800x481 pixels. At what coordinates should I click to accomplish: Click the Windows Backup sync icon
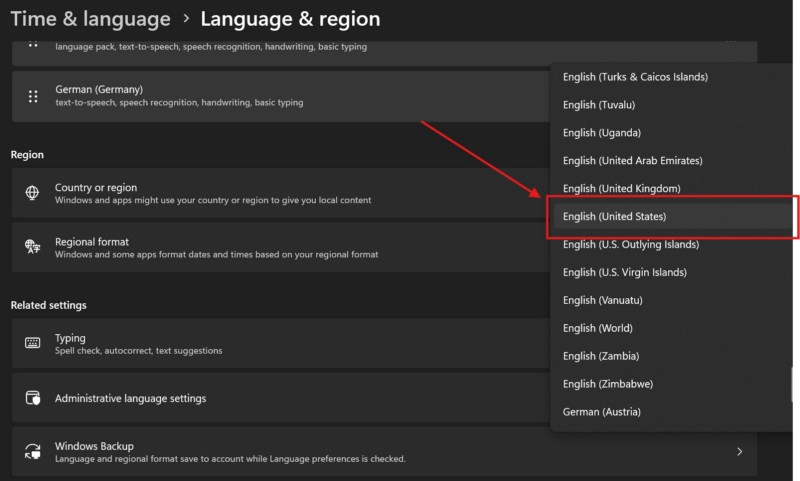pyautogui.click(x=33, y=452)
